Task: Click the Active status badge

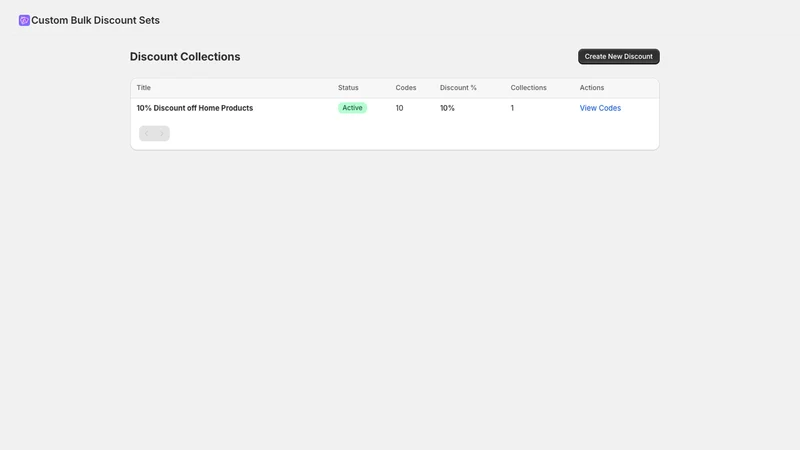Action: point(352,108)
